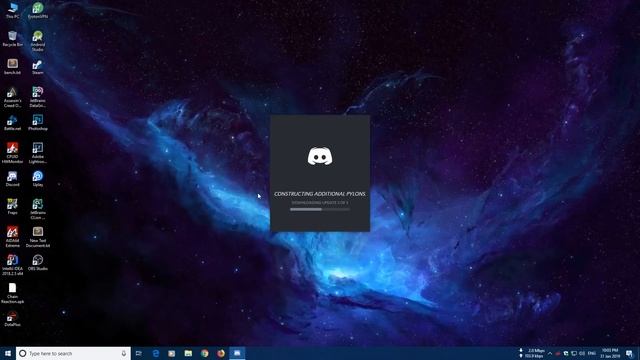The image size is (640, 360).
Task: Open the This PC desktop icon
Action: 12,10
